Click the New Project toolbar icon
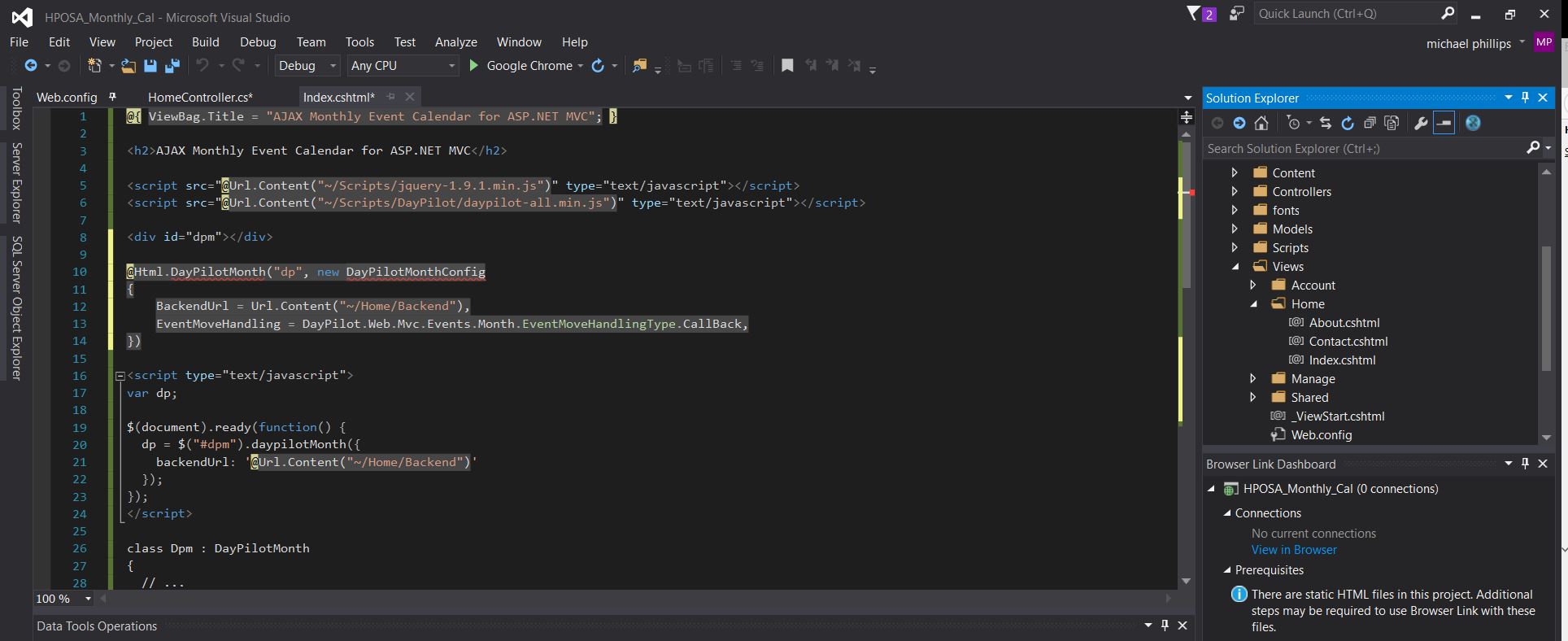This screenshot has height=641, width=1568. tap(95, 66)
